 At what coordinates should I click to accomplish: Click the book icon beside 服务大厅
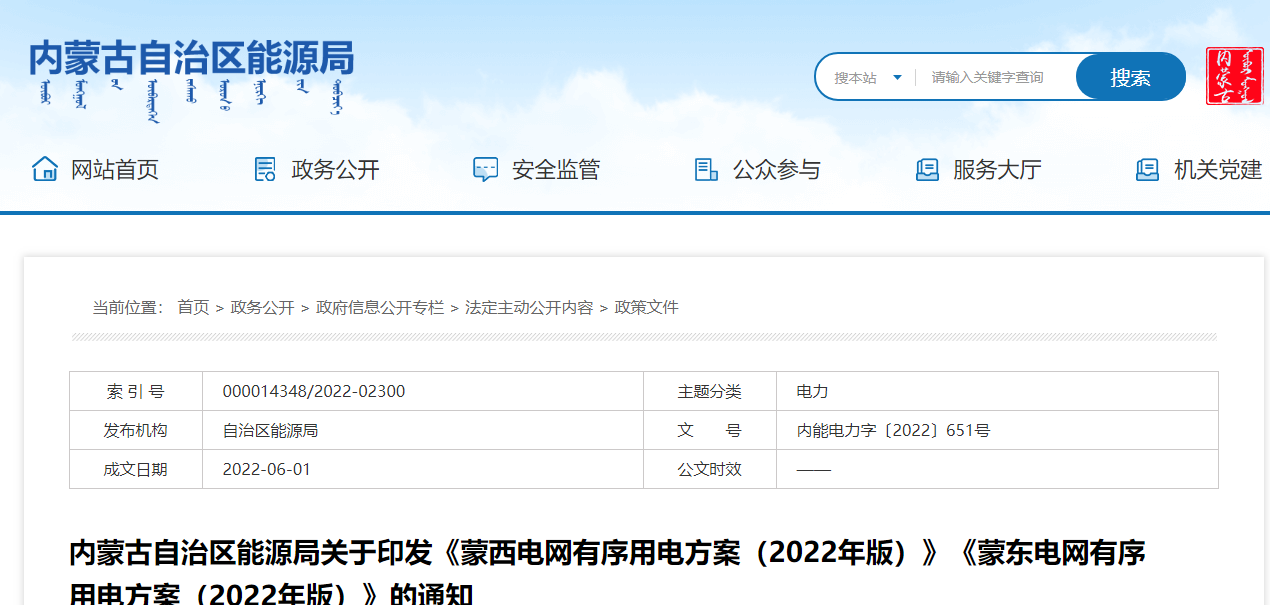[927, 169]
